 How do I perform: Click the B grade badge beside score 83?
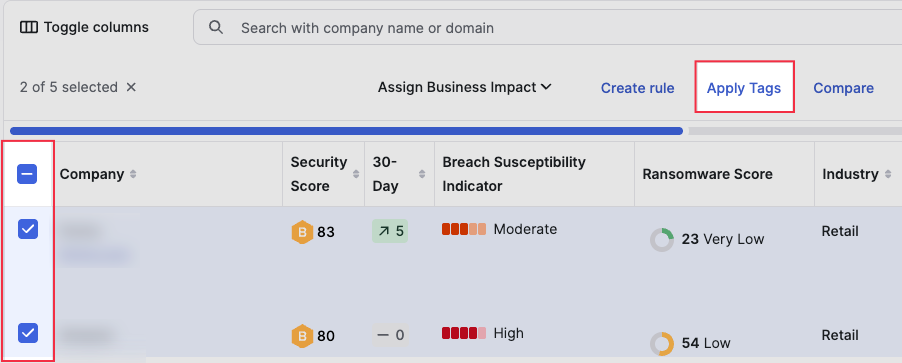[x=302, y=232]
